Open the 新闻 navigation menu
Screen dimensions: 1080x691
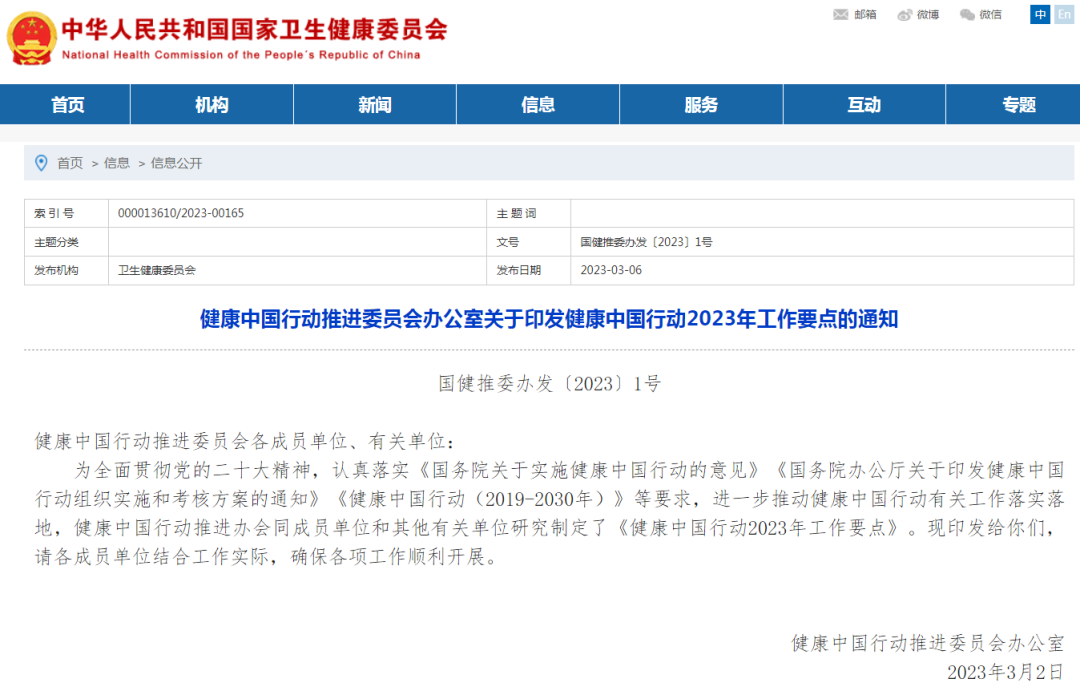(375, 105)
